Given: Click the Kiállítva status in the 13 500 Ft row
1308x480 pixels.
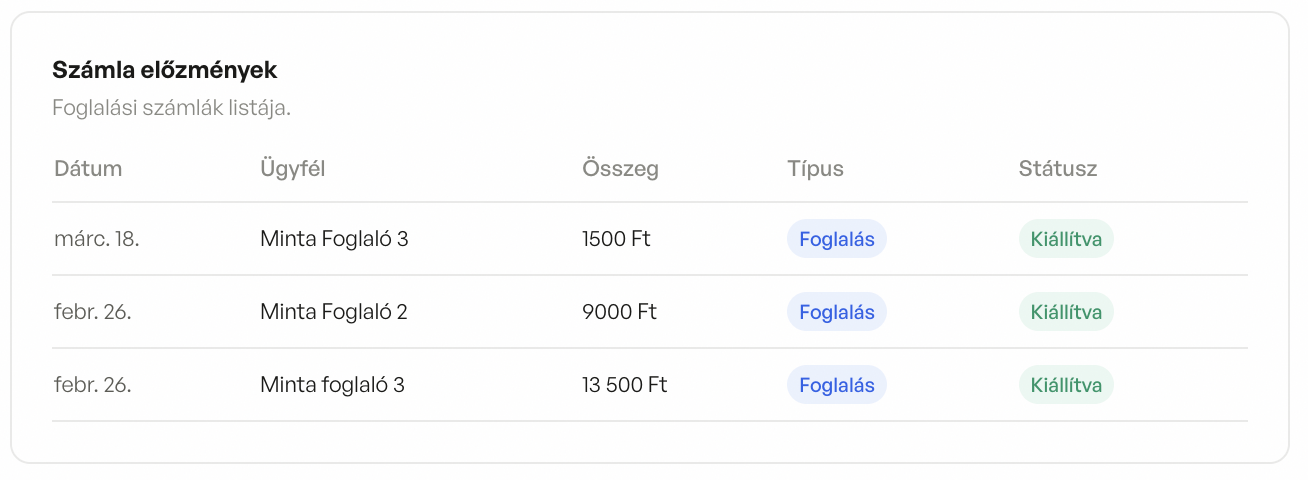Looking at the screenshot, I should (x=1065, y=385).
